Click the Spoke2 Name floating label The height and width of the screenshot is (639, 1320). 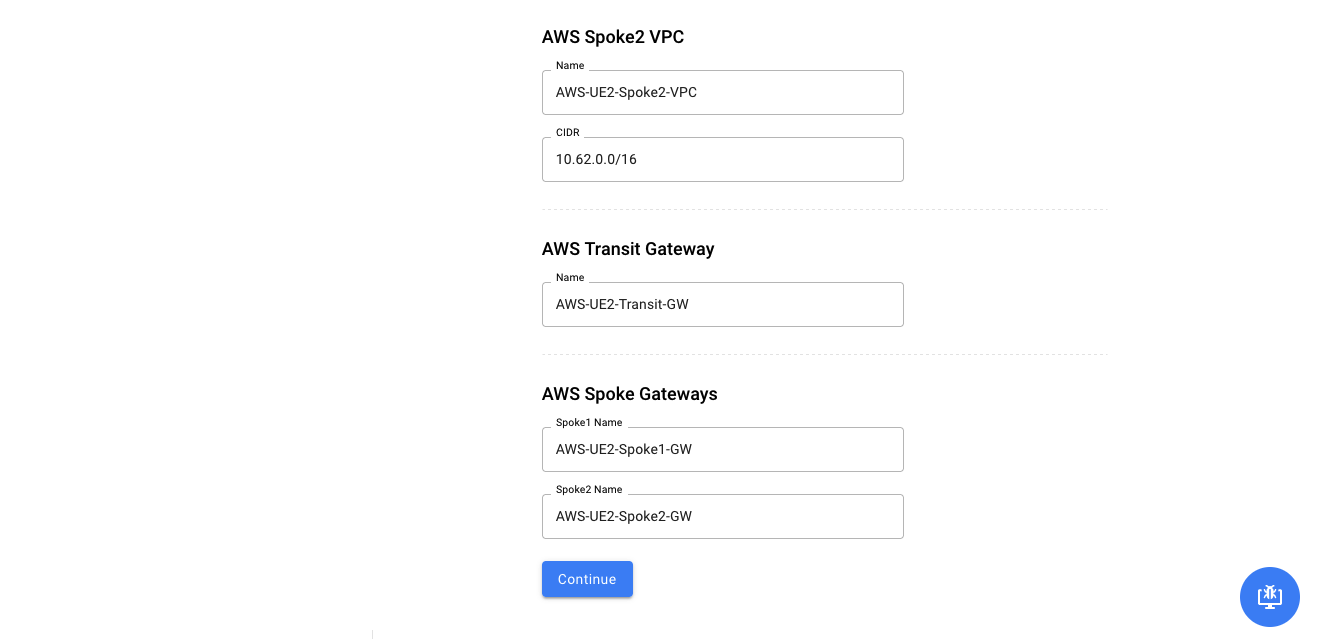tap(589, 490)
